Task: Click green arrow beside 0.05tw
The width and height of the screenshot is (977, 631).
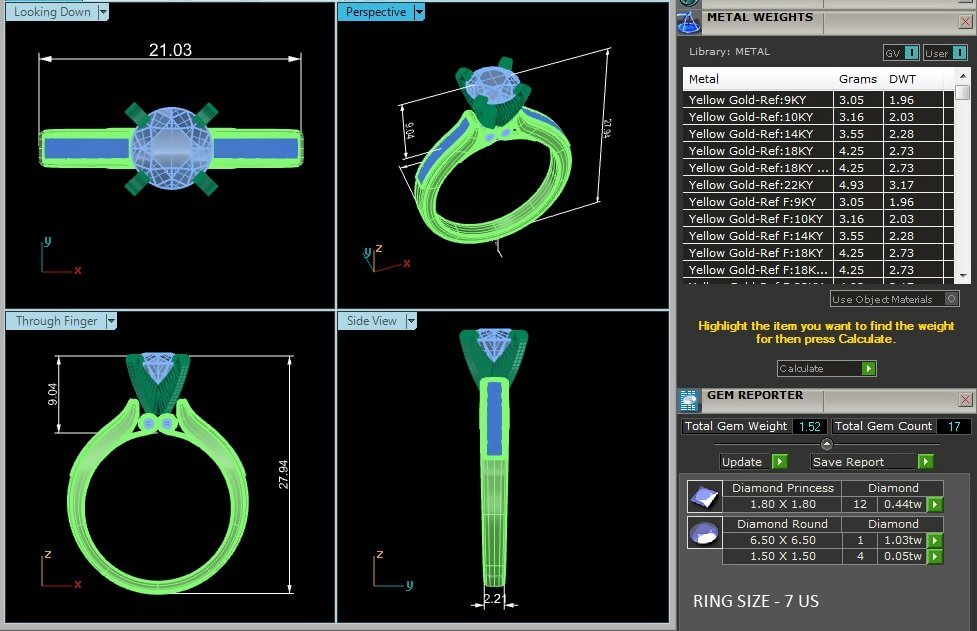Action: point(935,556)
